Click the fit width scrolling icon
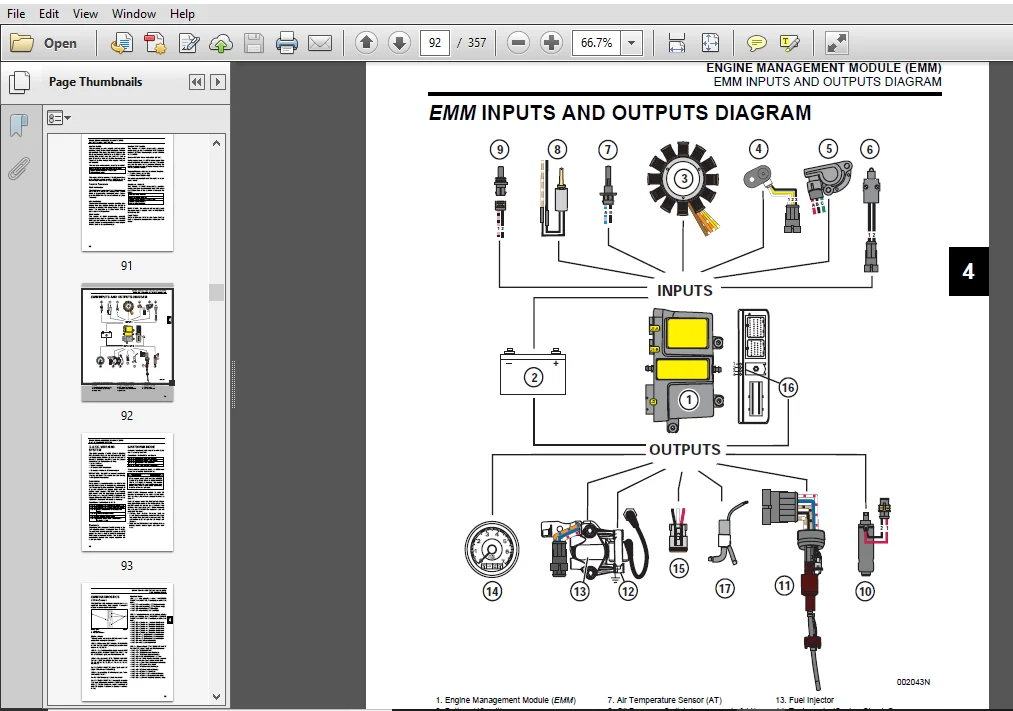This screenshot has height=711, width=1013. [x=676, y=43]
